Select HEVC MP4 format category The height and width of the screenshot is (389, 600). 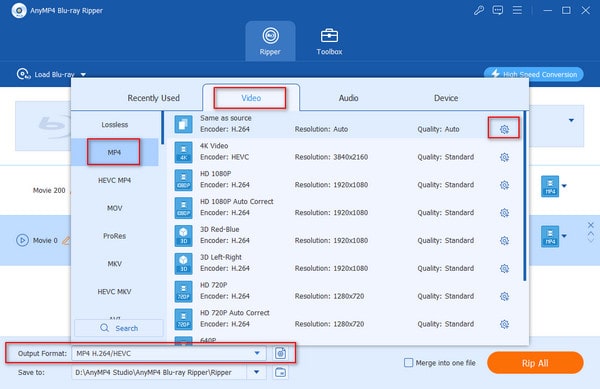coord(115,180)
